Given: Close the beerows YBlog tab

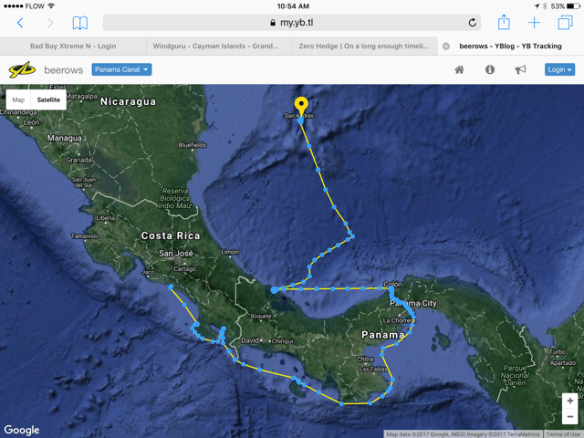Looking at the screenshot, I should [446, 46].
